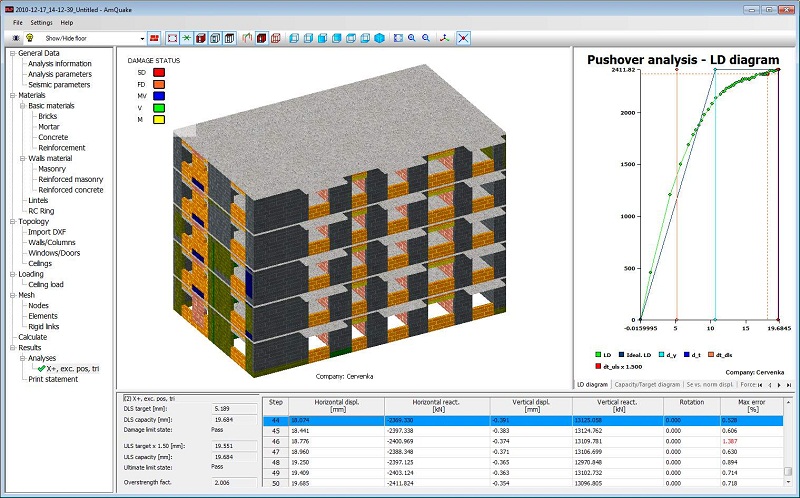The image size is (800, 498).
Task: Click the zoom extents toolbar icon
Action: 398,38
